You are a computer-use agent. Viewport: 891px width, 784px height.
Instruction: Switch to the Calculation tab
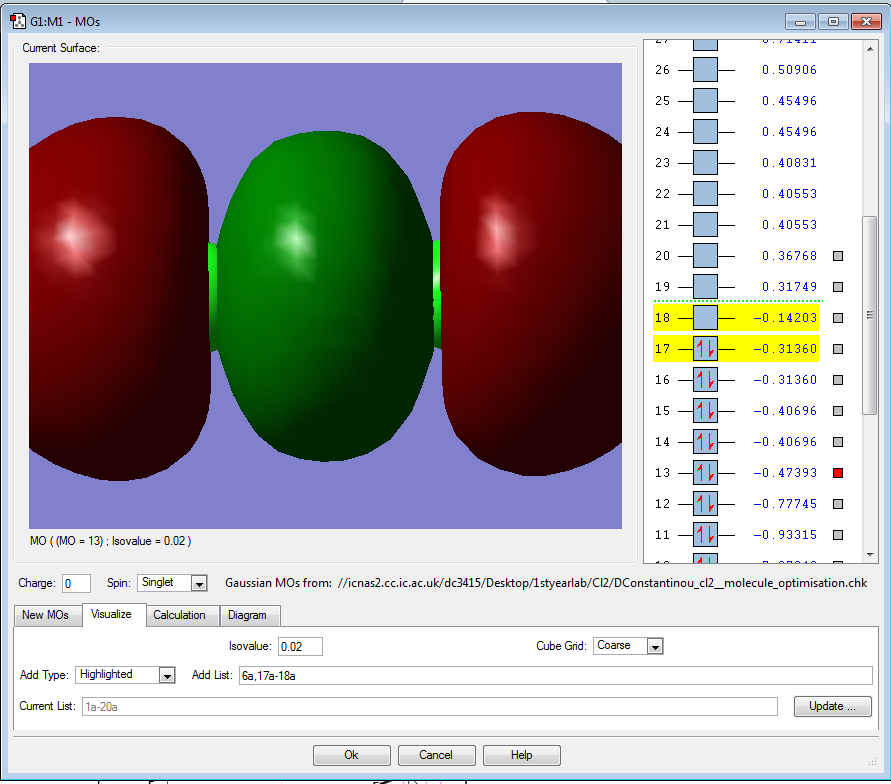pyautogui.click(x=180, y=615)
